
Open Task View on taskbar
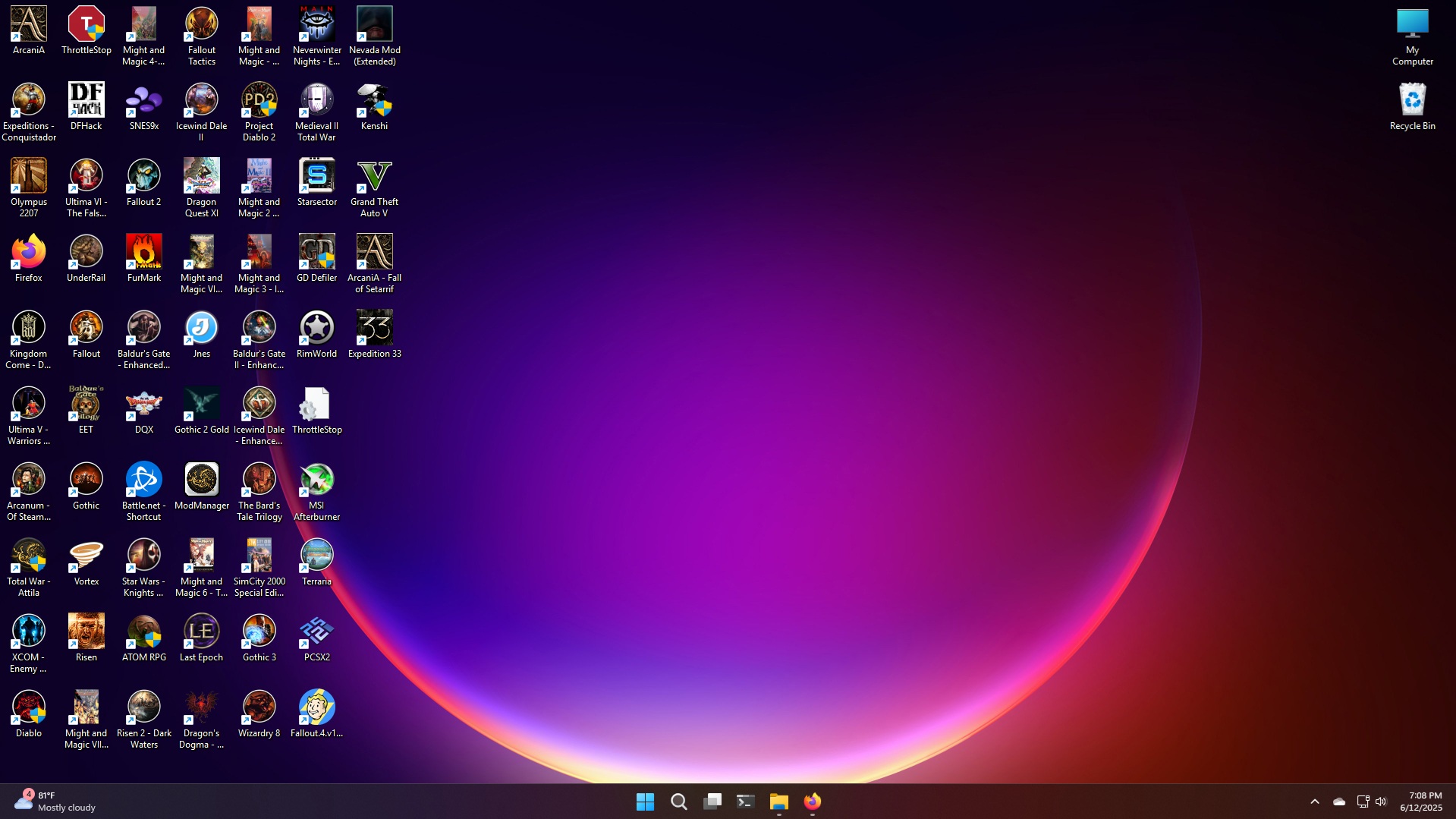pos(712,802)
